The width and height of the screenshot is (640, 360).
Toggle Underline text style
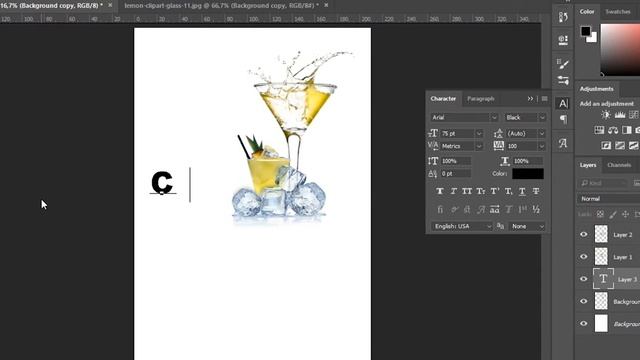[522, 191]
